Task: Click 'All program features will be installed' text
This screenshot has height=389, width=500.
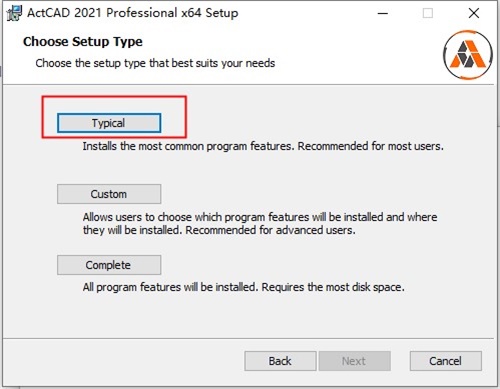Action: click(170, 287)
